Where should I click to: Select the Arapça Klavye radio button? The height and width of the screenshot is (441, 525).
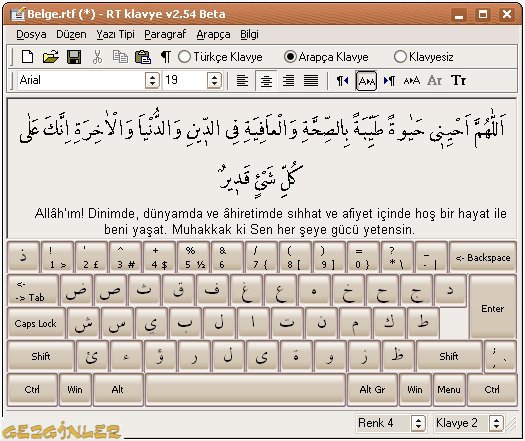coord(290,57)
